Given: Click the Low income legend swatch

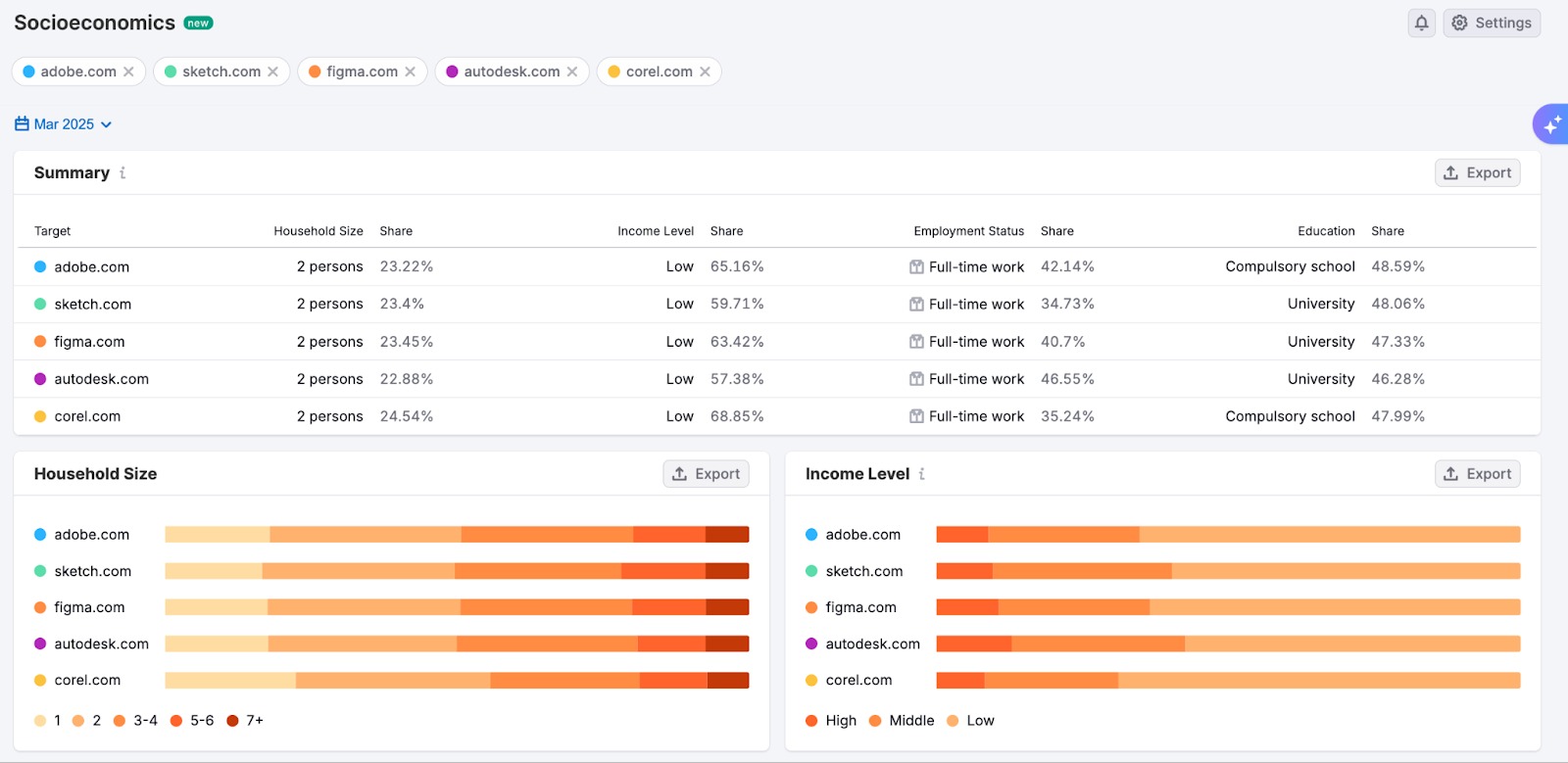Looking at the screenshot, I should (x=953, y=721).
